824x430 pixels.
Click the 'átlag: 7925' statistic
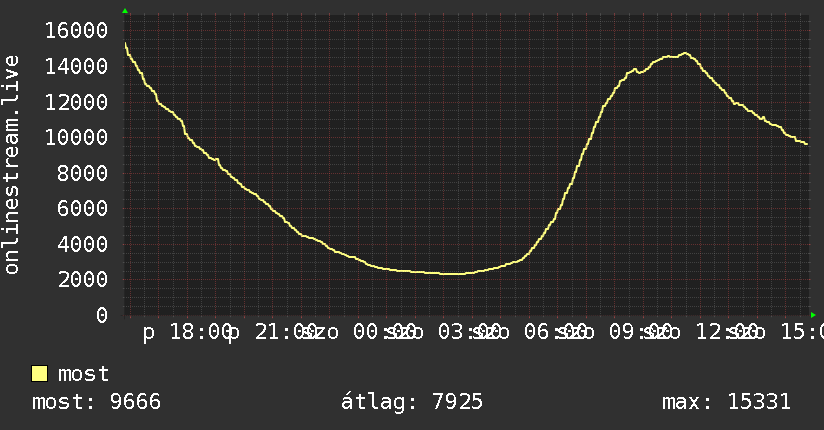click(x=411, y=402)
